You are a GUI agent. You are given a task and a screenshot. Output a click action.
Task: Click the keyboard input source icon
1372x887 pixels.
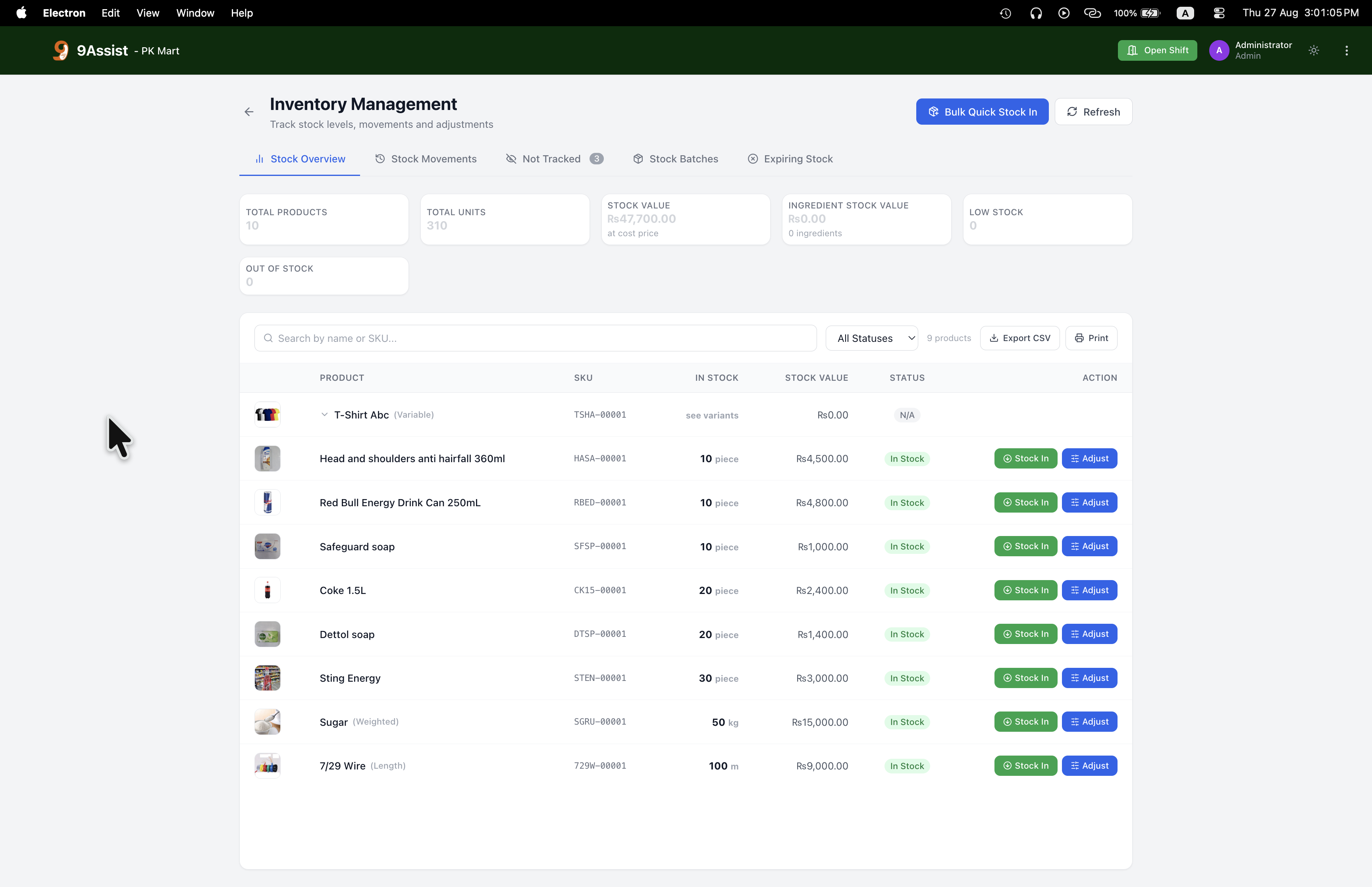pyautogui.click(x=1185, y=13)
